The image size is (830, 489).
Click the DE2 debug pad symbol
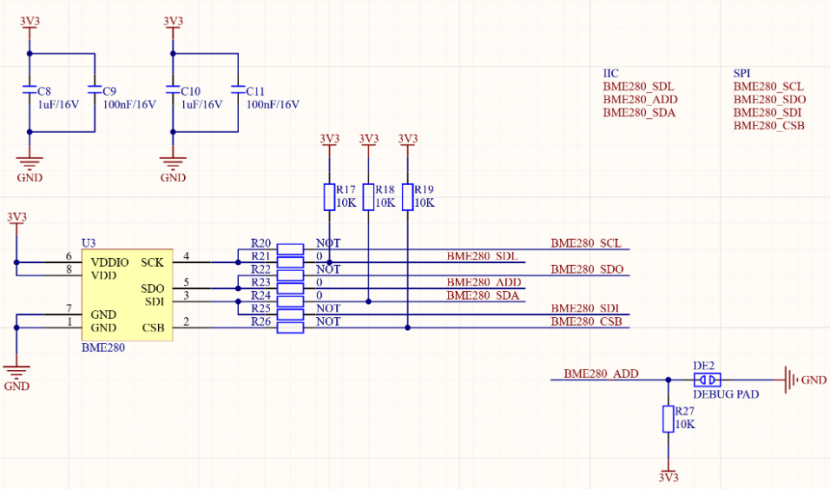pyautogui.click(x=708, y=380)
